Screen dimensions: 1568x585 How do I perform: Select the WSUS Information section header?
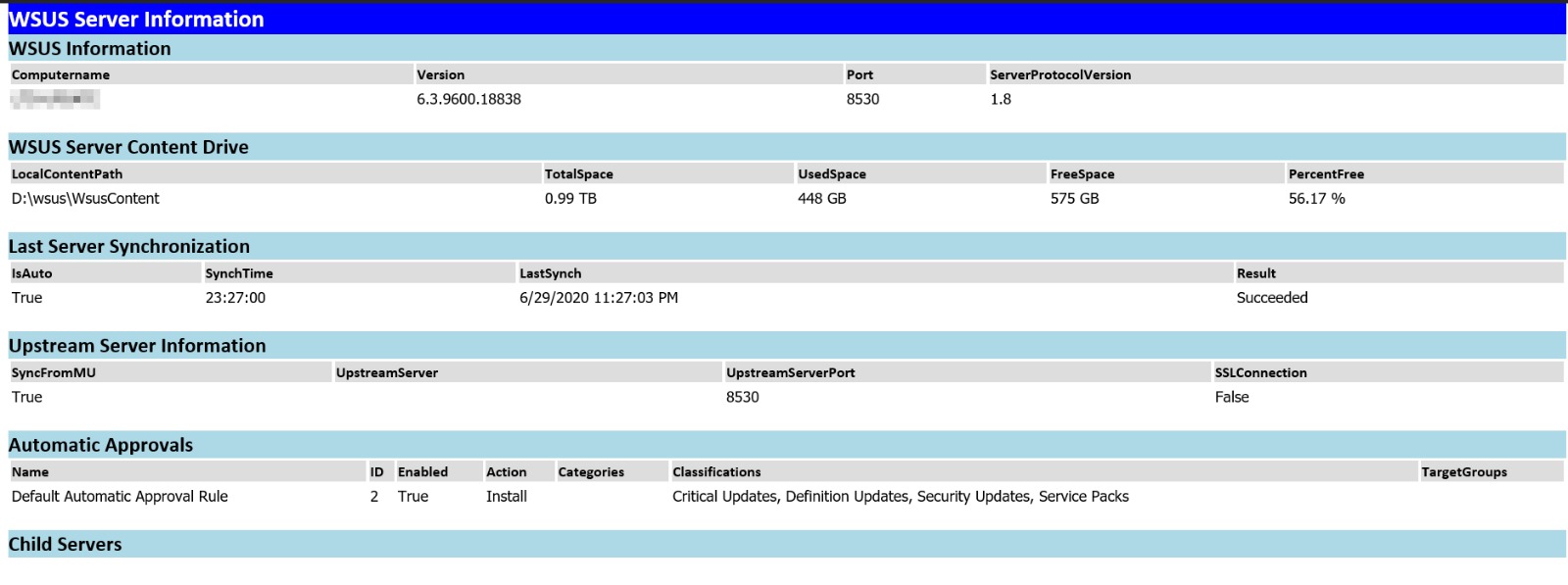(89, 48)
